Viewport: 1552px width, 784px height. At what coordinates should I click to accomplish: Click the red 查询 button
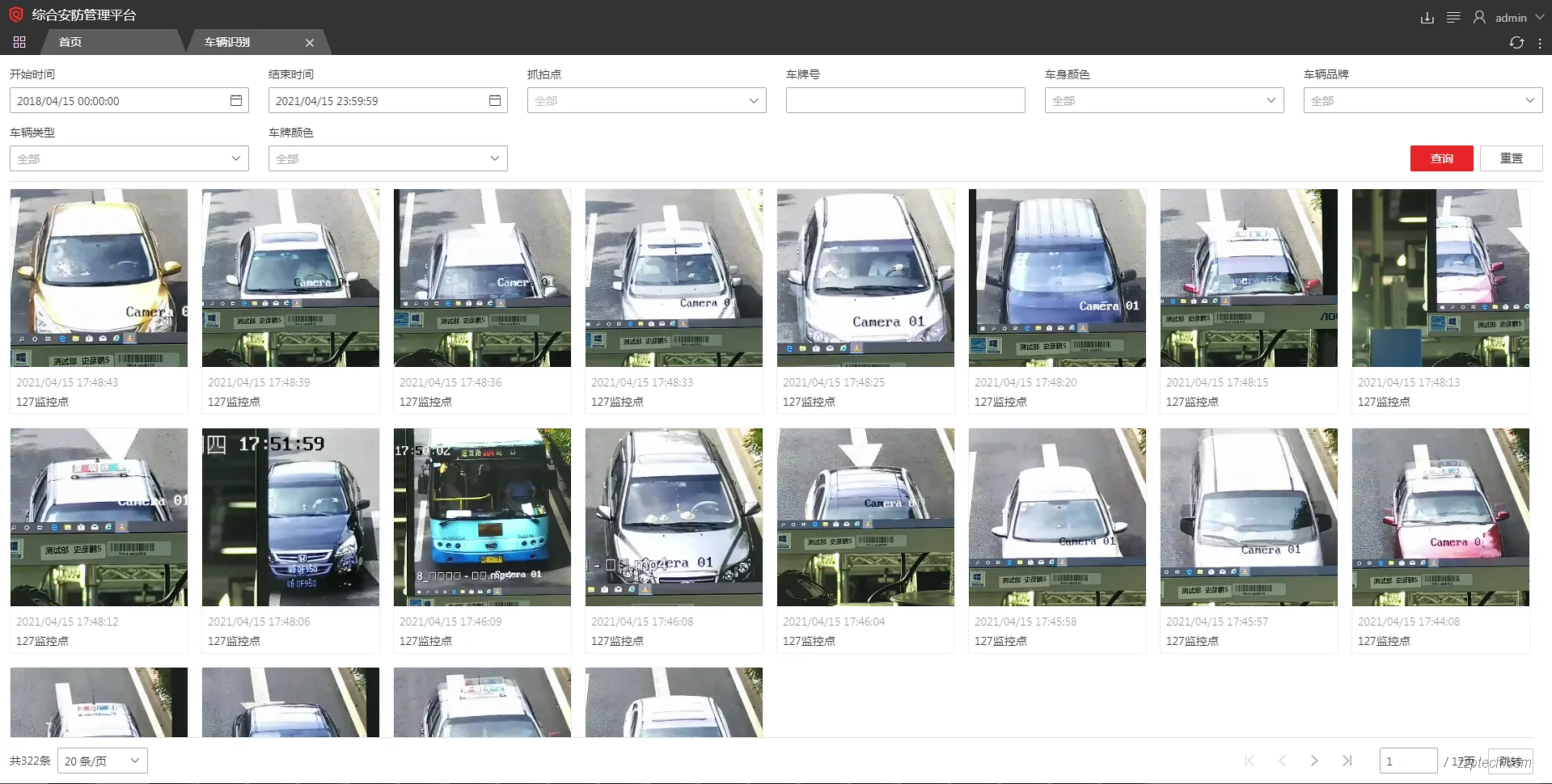coord(1441,158)
